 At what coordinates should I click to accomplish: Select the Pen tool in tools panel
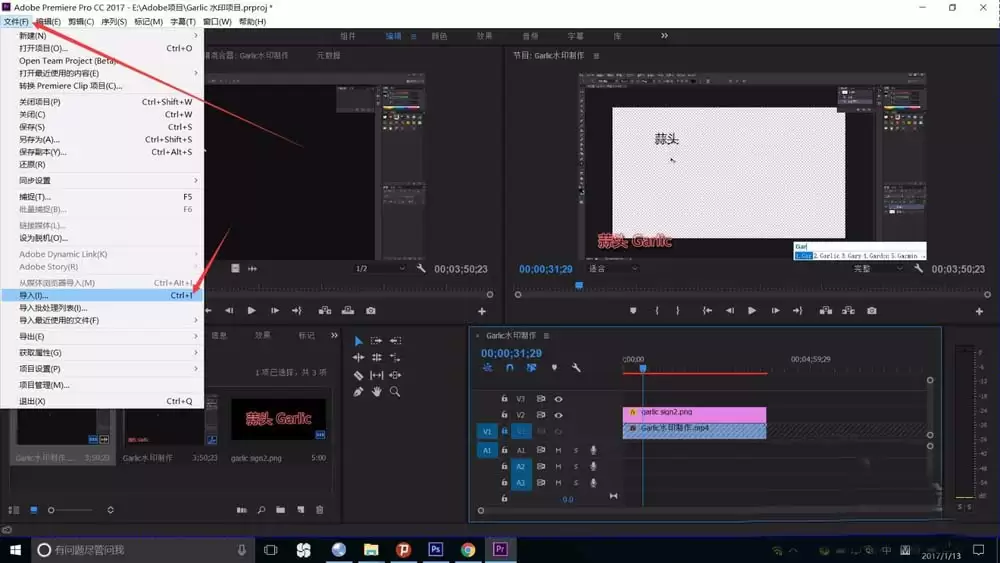[x=358, y=392]
